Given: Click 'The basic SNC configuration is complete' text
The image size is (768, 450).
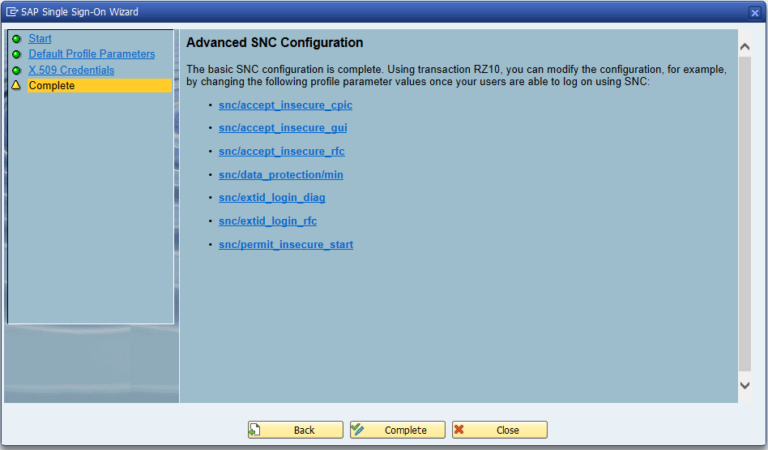Looking at the screenshot, I should point(284,70).
